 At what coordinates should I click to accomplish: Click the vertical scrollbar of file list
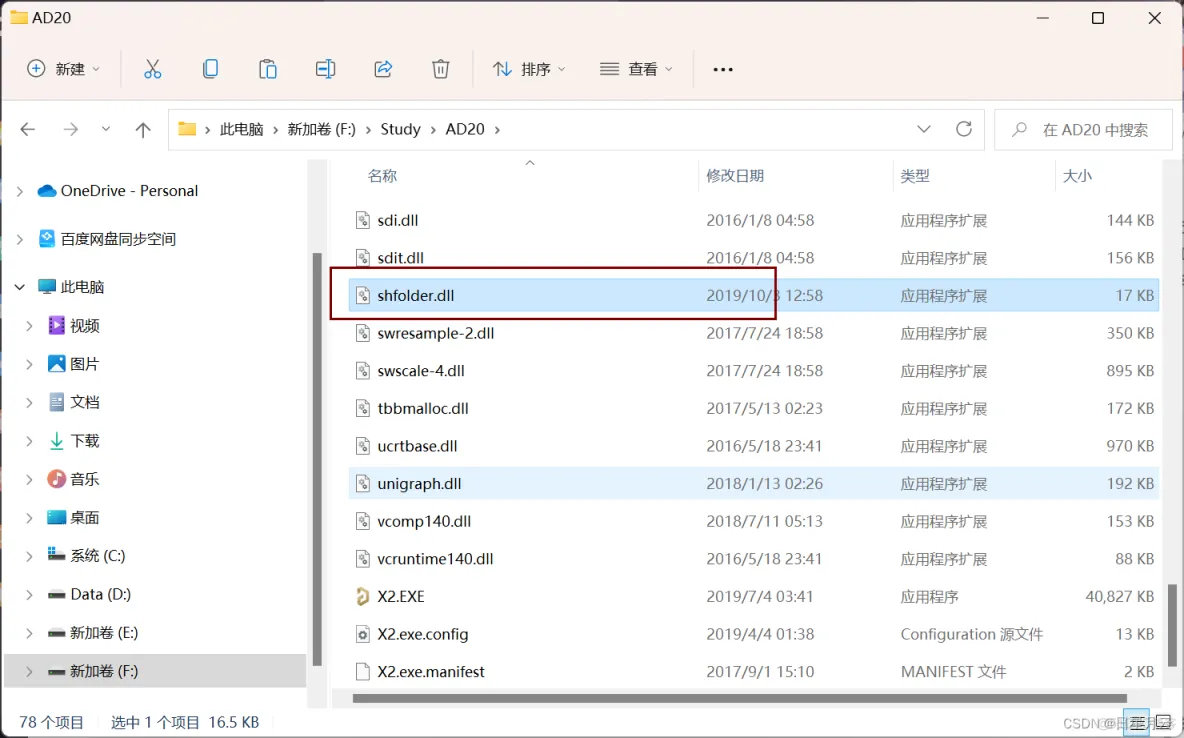[x=1173, y=624]
